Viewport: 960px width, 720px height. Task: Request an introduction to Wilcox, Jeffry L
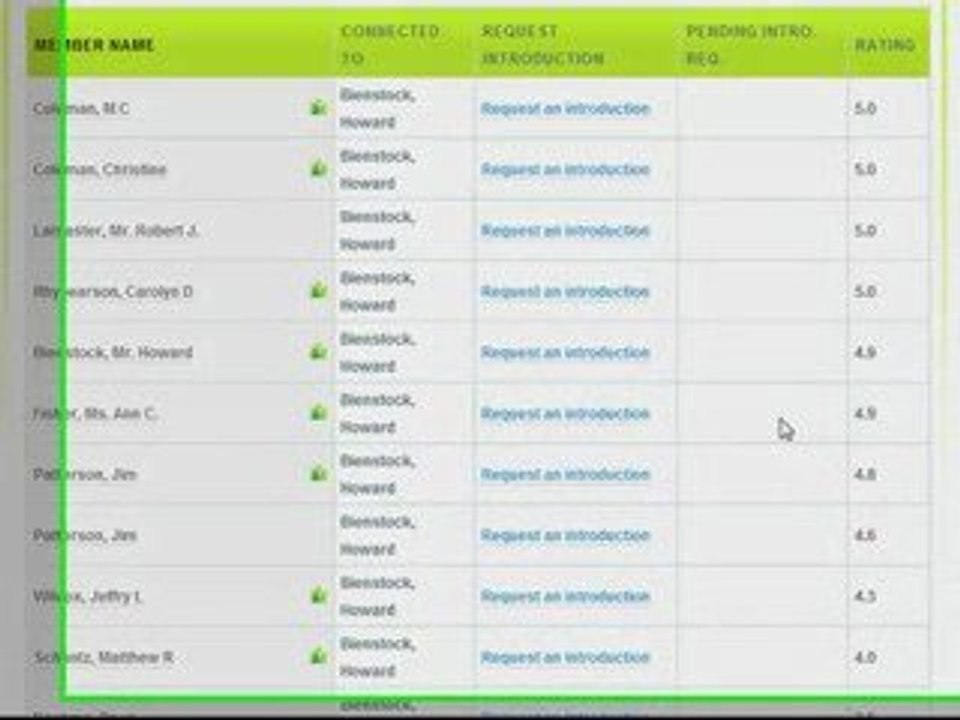pyautogui.click(x=564, y=596)
